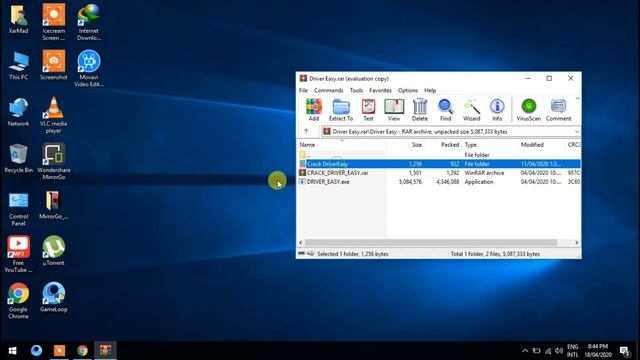Select Wondershare MirrorGo desktop shortcut

pyautogui.click(x=53, y=162)
